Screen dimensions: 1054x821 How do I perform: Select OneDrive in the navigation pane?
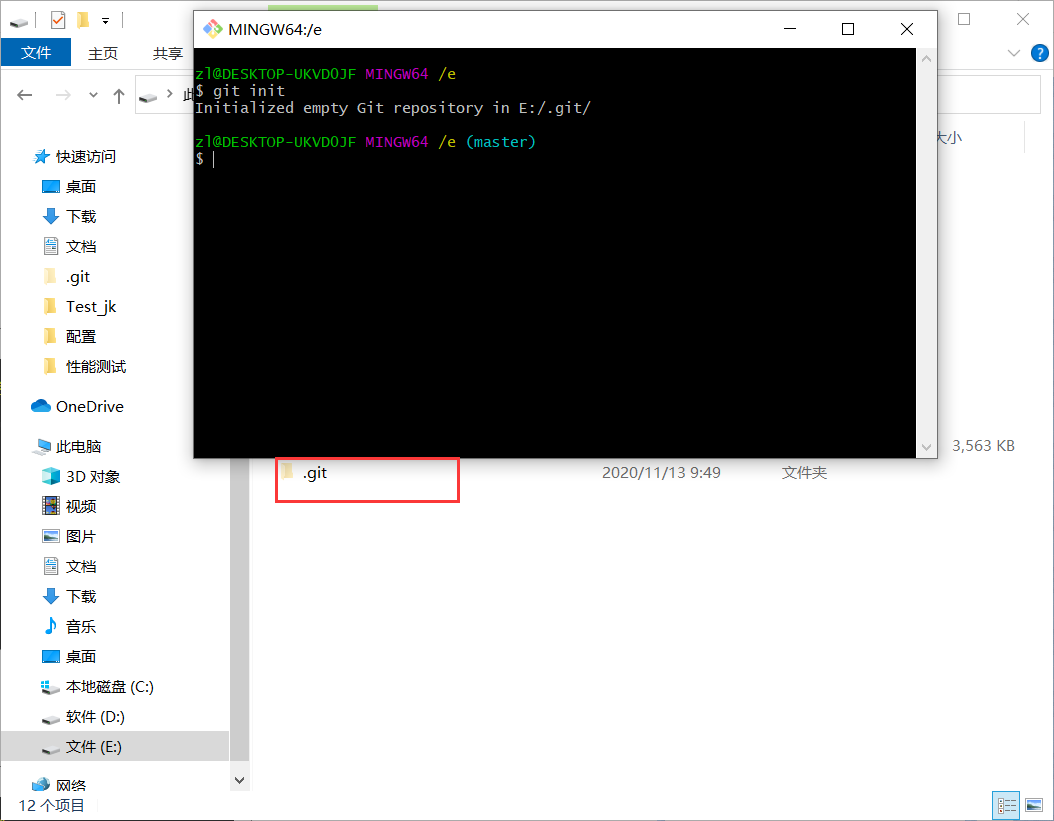pyautogui.click(x=89, y=406)
